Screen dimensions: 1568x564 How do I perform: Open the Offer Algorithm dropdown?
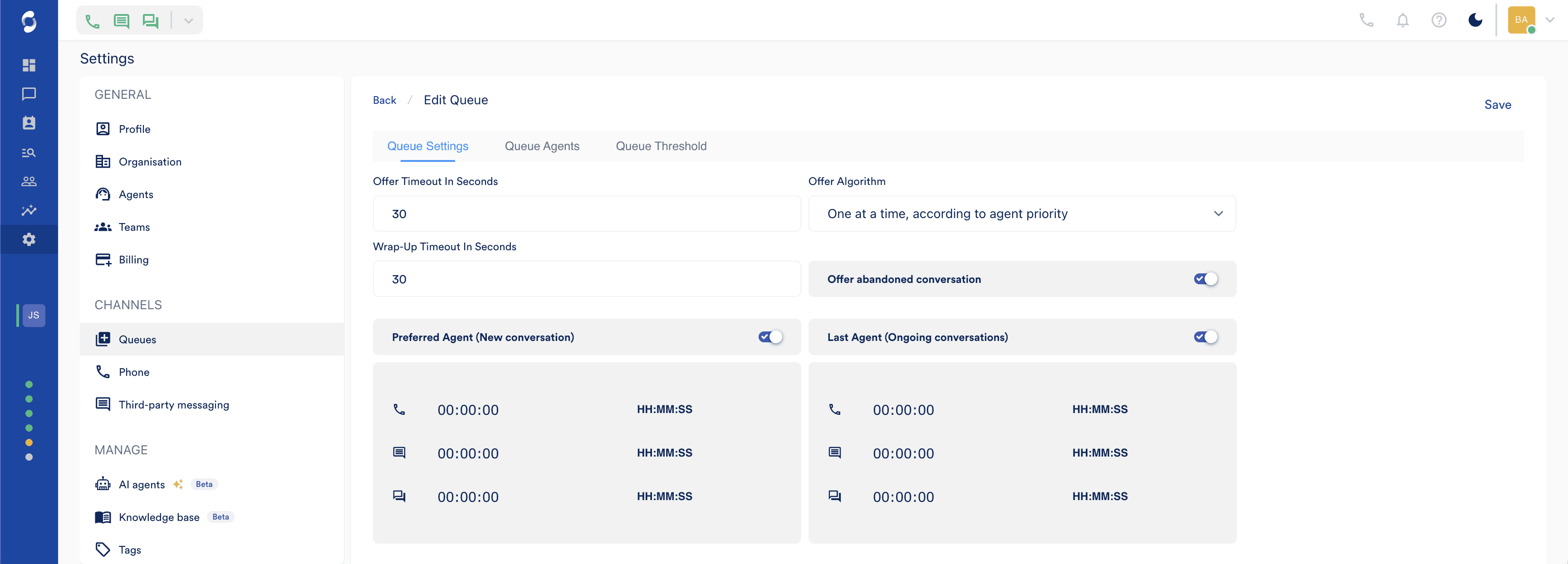point(1021,214)
